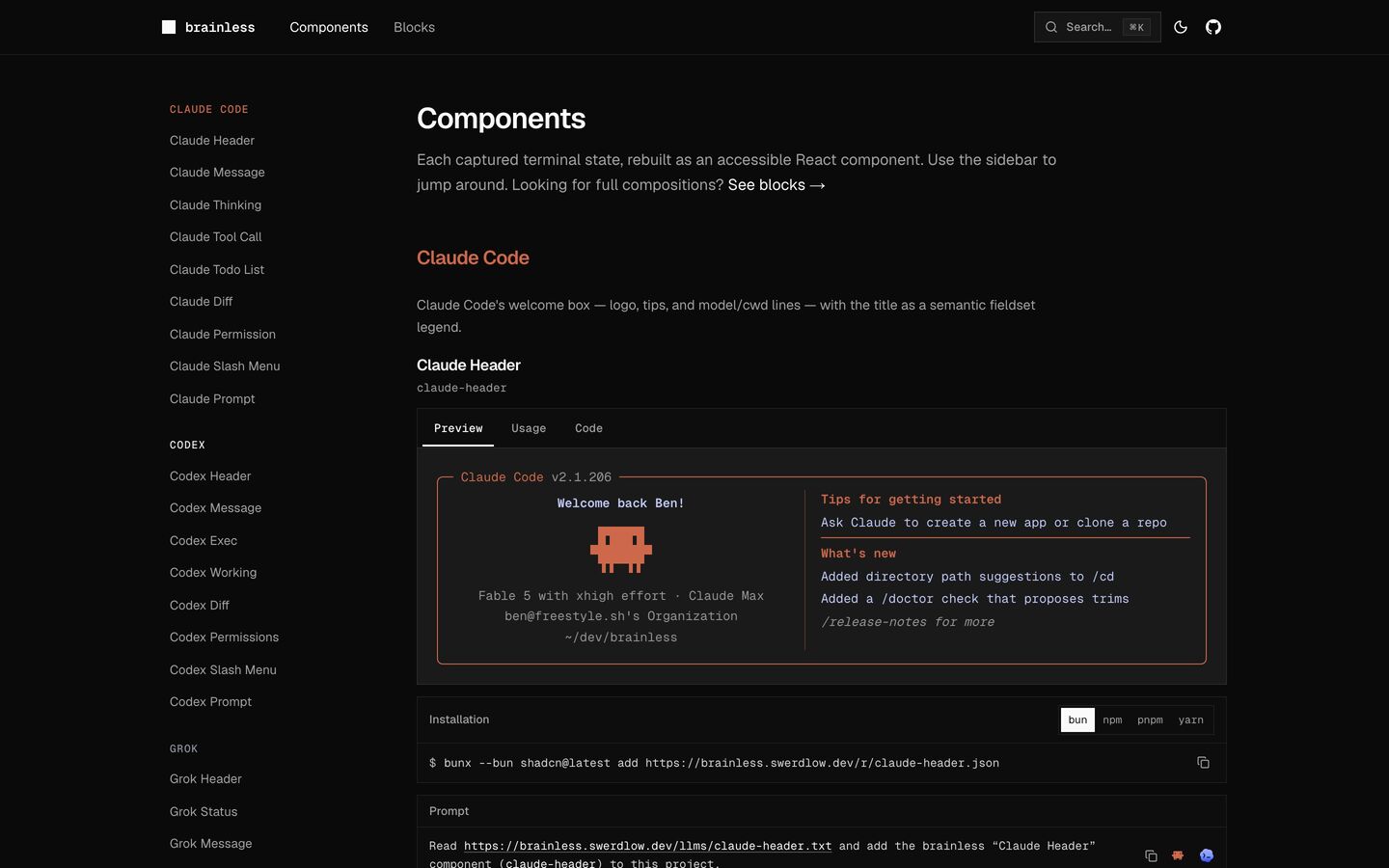Switch to the Preview tab
Image resolution: width=1389 pixels, height=868 pixels.
[458, 428]
